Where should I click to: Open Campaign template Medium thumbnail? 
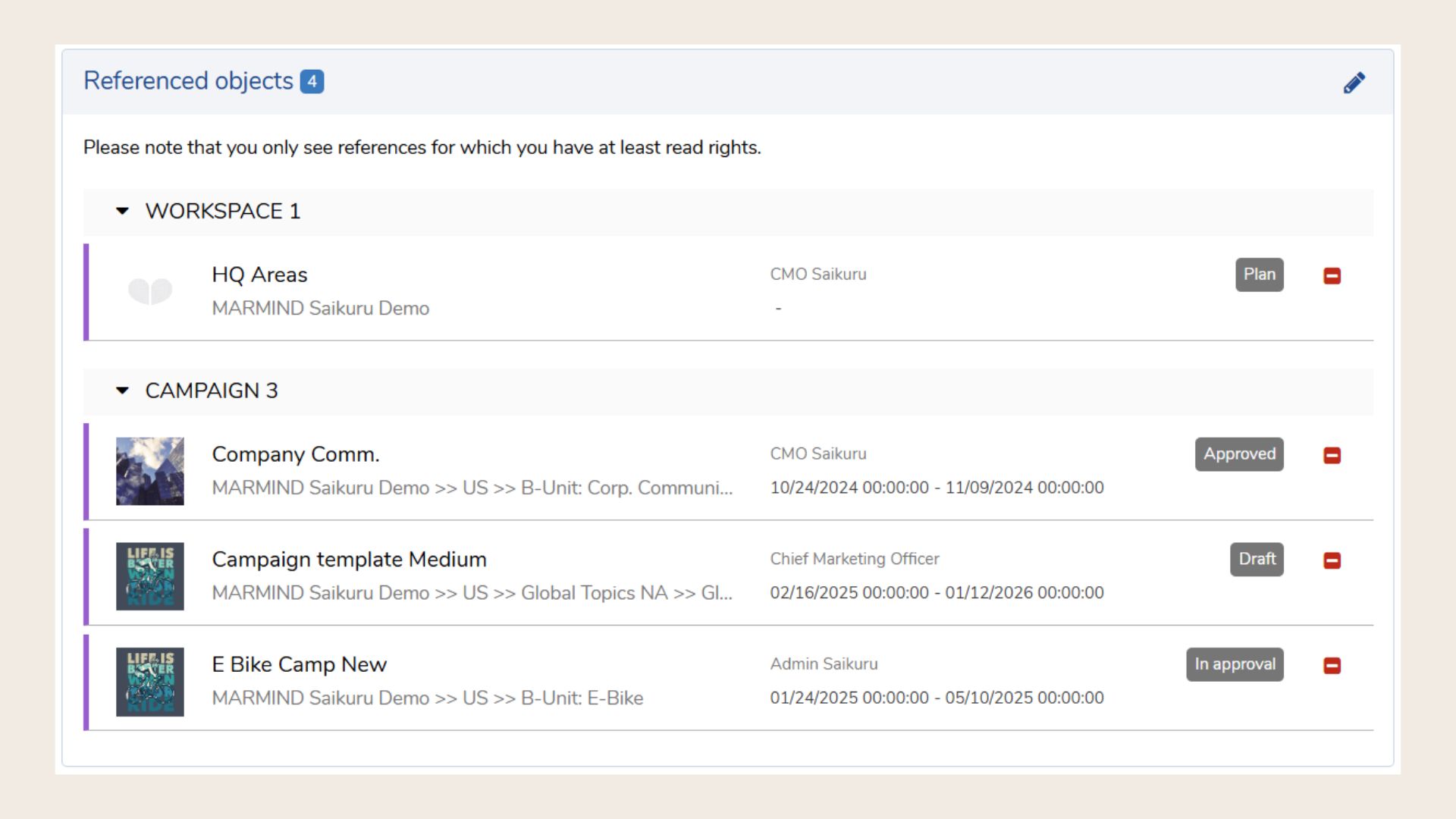(x=150, y=576)
